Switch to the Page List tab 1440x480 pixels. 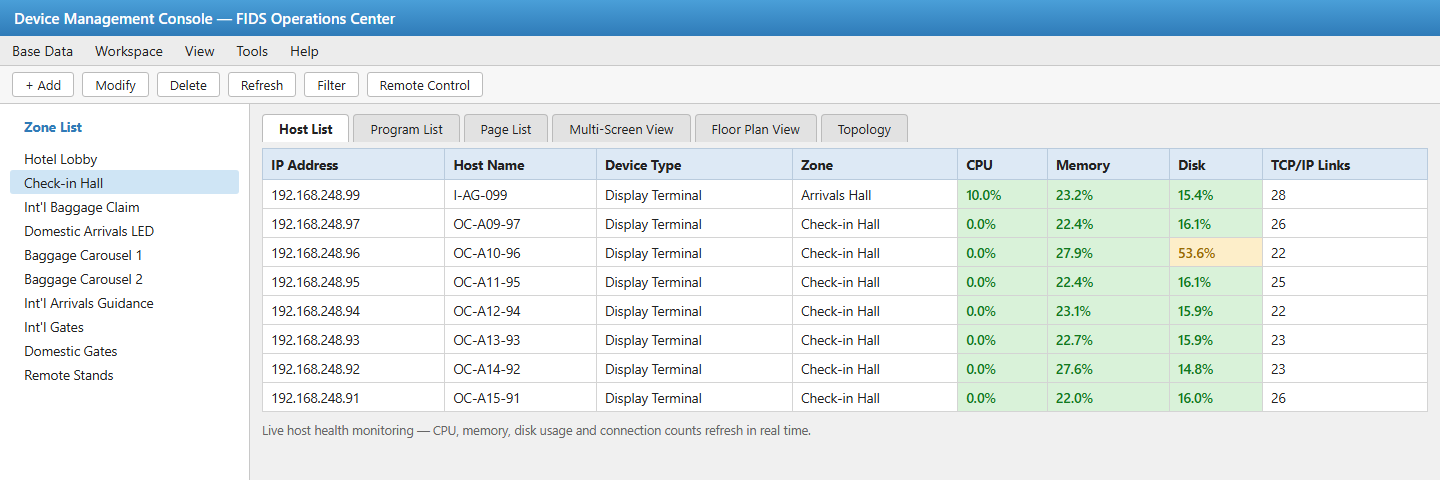click(506, 129)
